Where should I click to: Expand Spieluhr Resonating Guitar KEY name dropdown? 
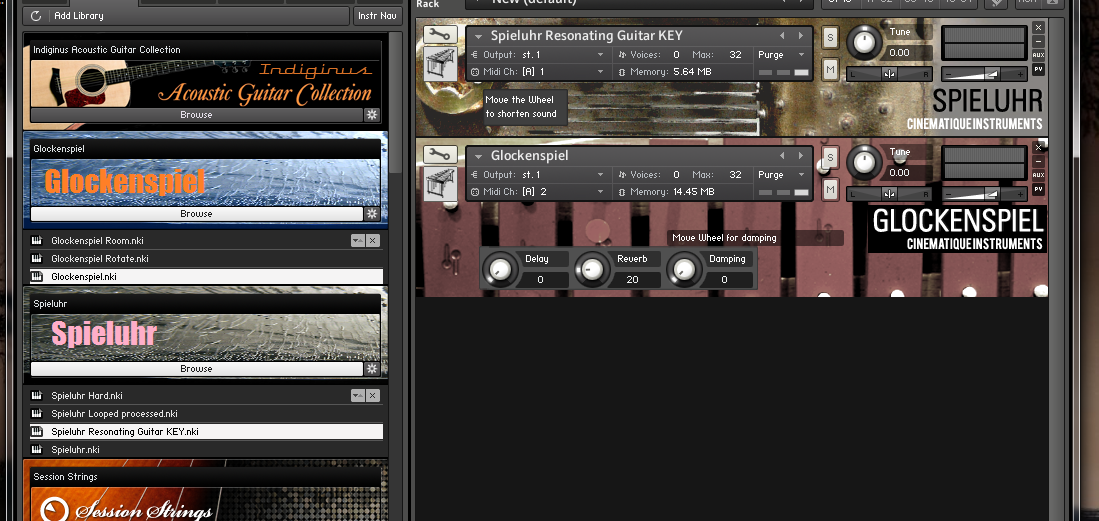[x=479, y=36]
